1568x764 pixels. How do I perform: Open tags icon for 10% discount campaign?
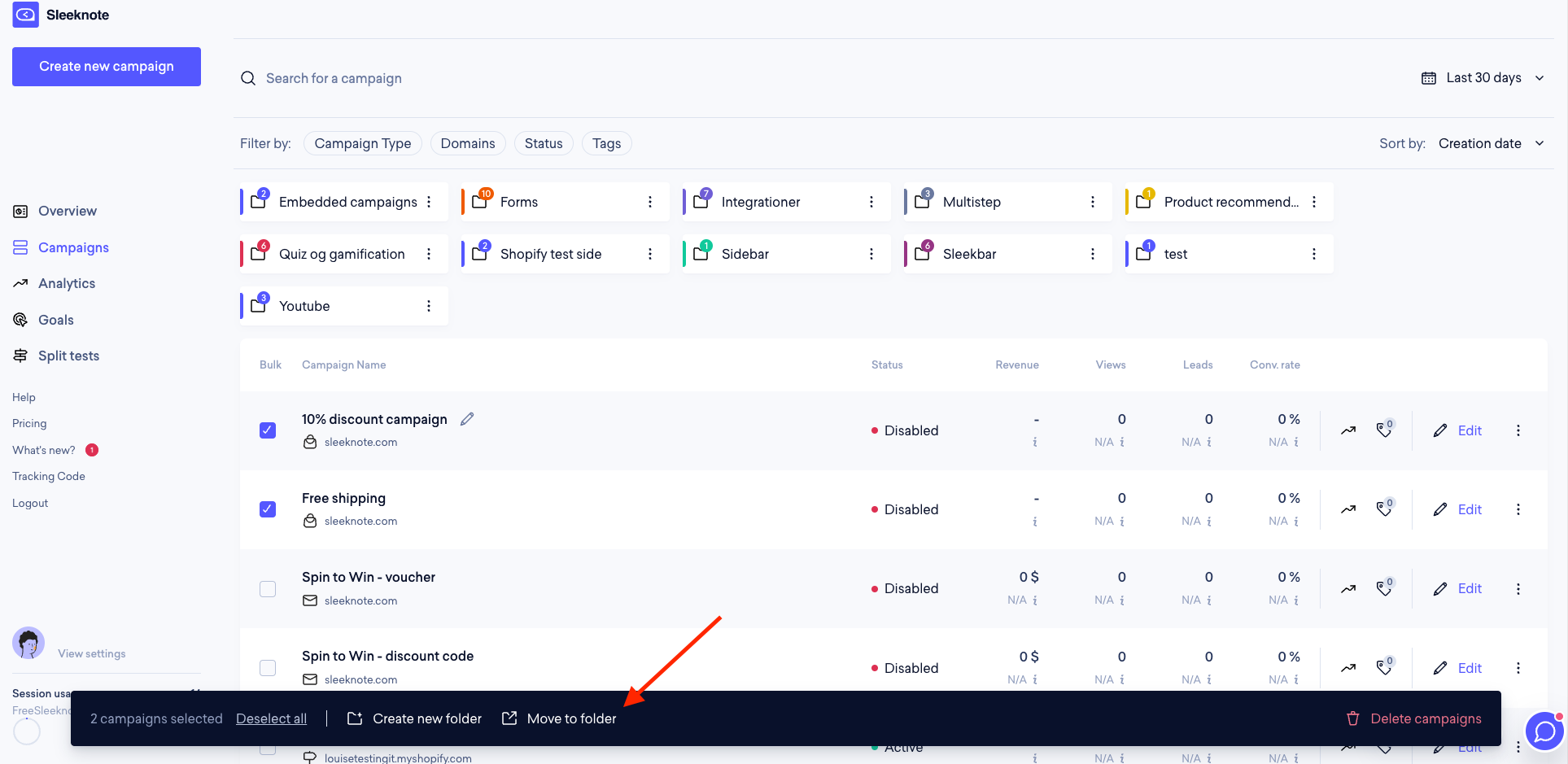coord(1384,429)
